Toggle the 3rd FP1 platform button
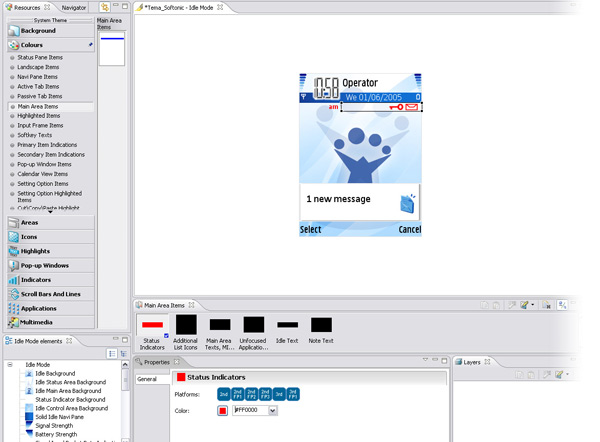The image size is (600, 442). click(x=293, y=394)
